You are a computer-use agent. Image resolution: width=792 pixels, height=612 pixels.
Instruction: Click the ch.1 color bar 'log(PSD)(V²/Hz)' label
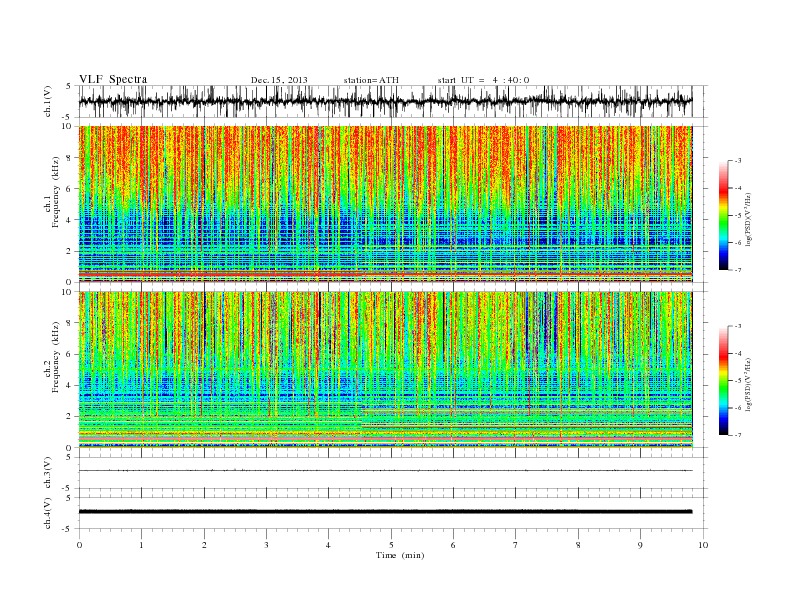[x=748, y=219]
